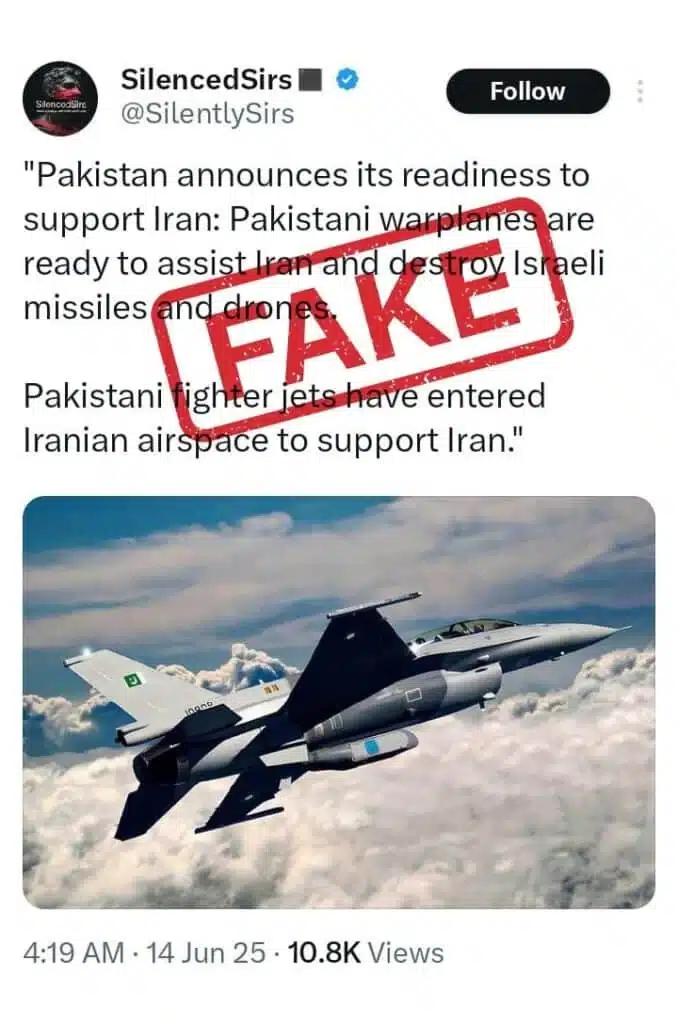Open the fighter jet photo attachment
This screenshot has height=1024, width=678.
[x=339, y=702]
